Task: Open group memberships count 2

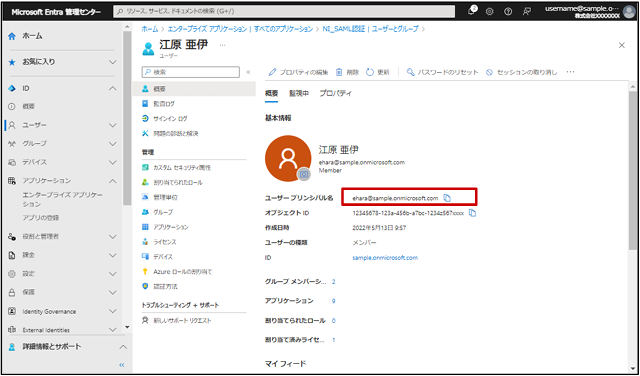Action: tap(333, 282)
